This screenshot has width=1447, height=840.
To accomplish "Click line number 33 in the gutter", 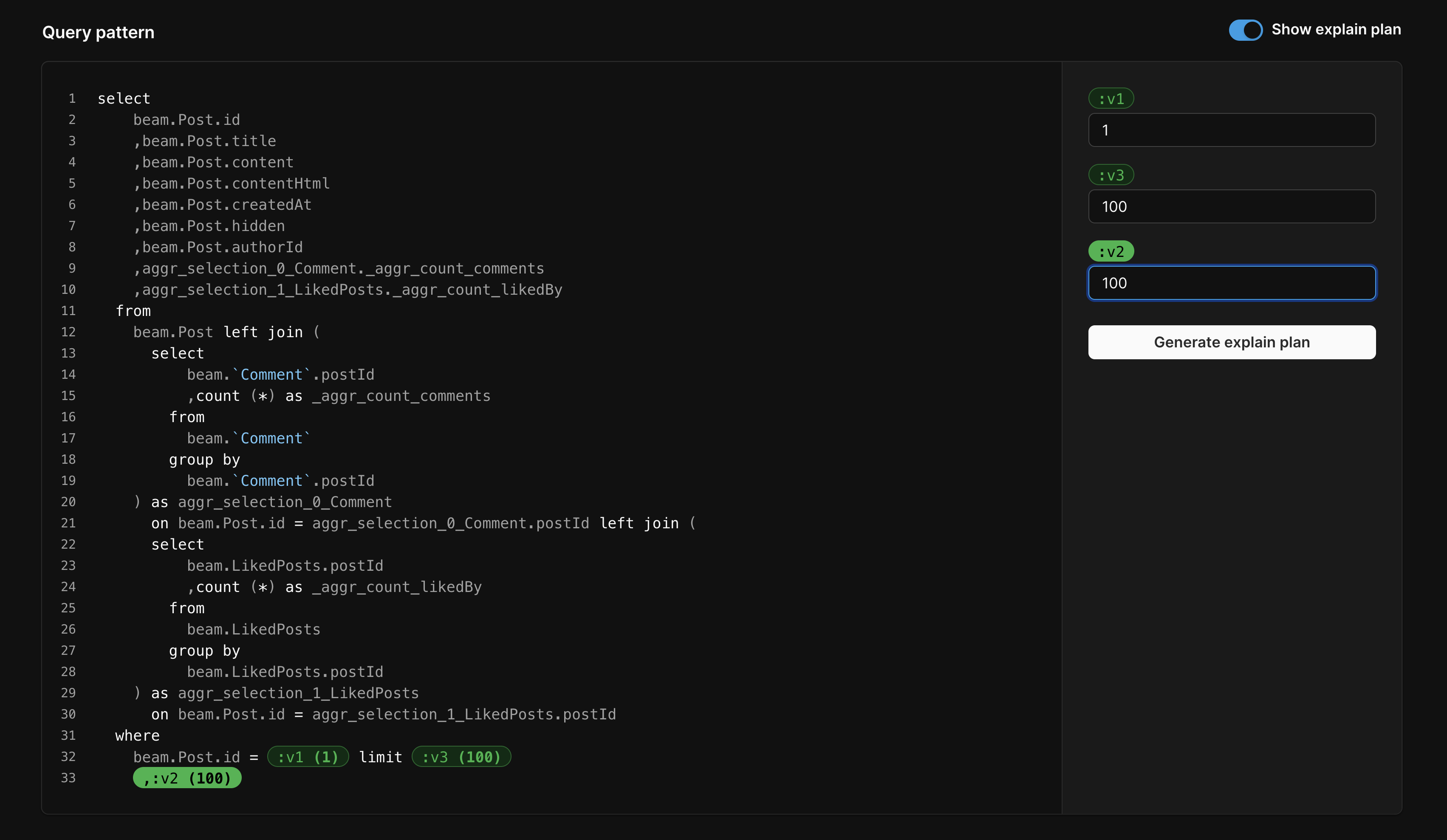I will pyautogui.click(x=68, y=778).
